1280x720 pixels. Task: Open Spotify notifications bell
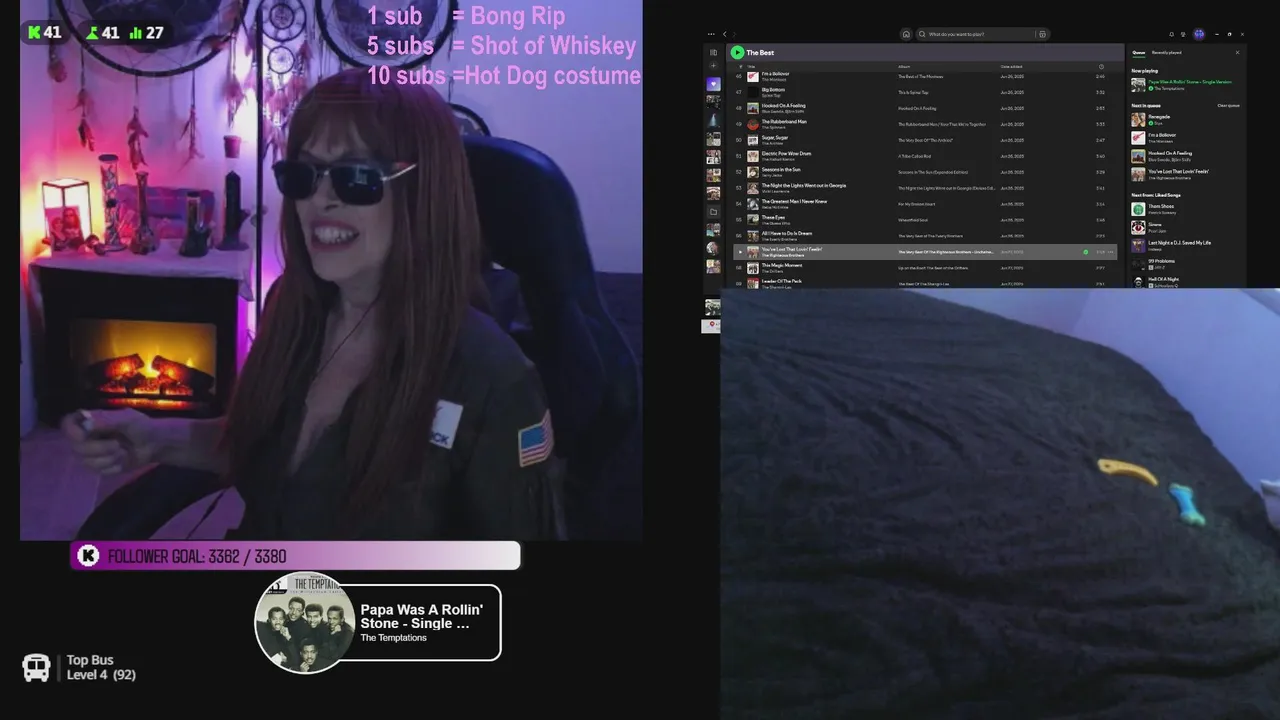[x=1172, y=34]
